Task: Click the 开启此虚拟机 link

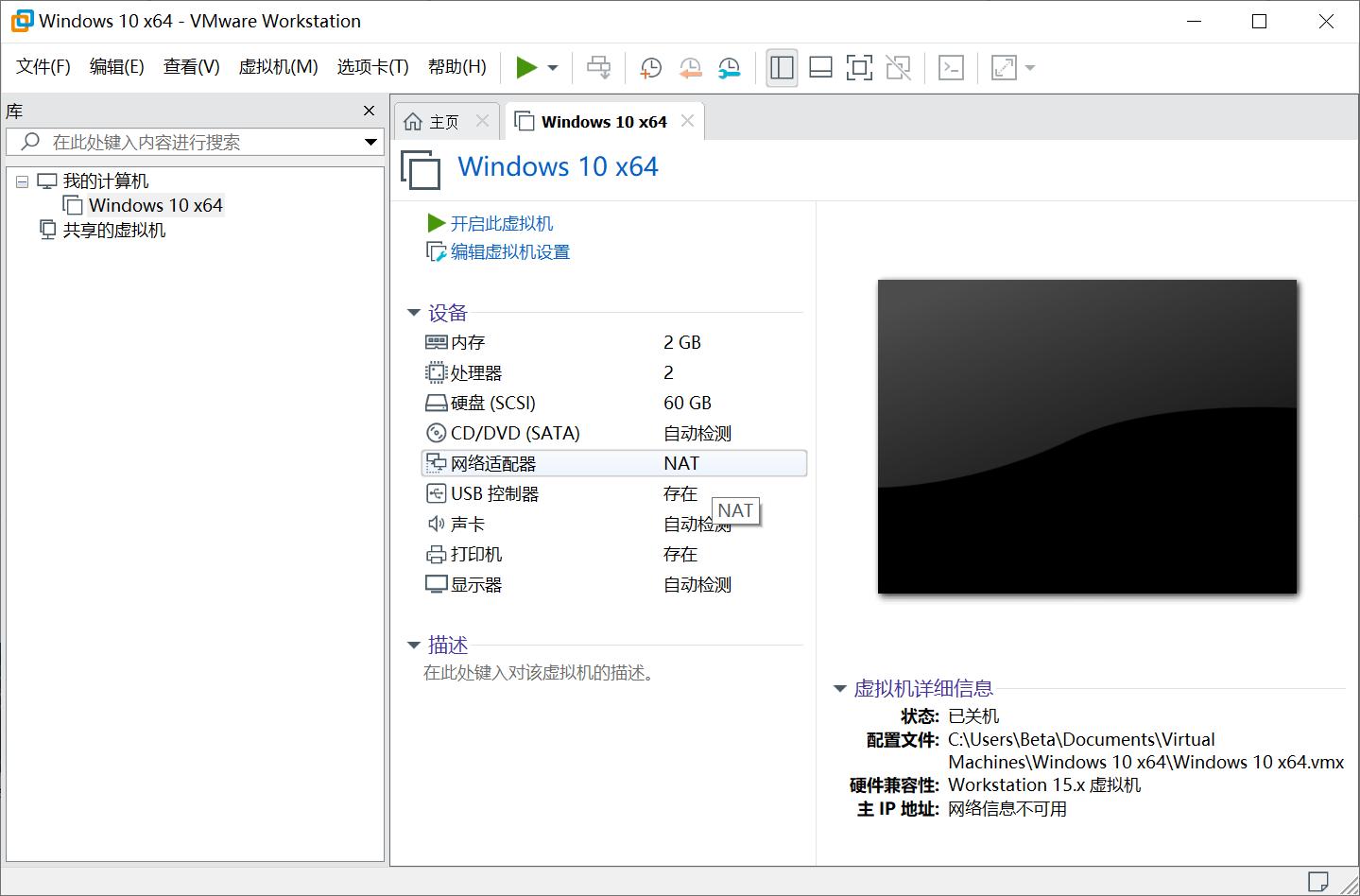Action: point(501,224)
